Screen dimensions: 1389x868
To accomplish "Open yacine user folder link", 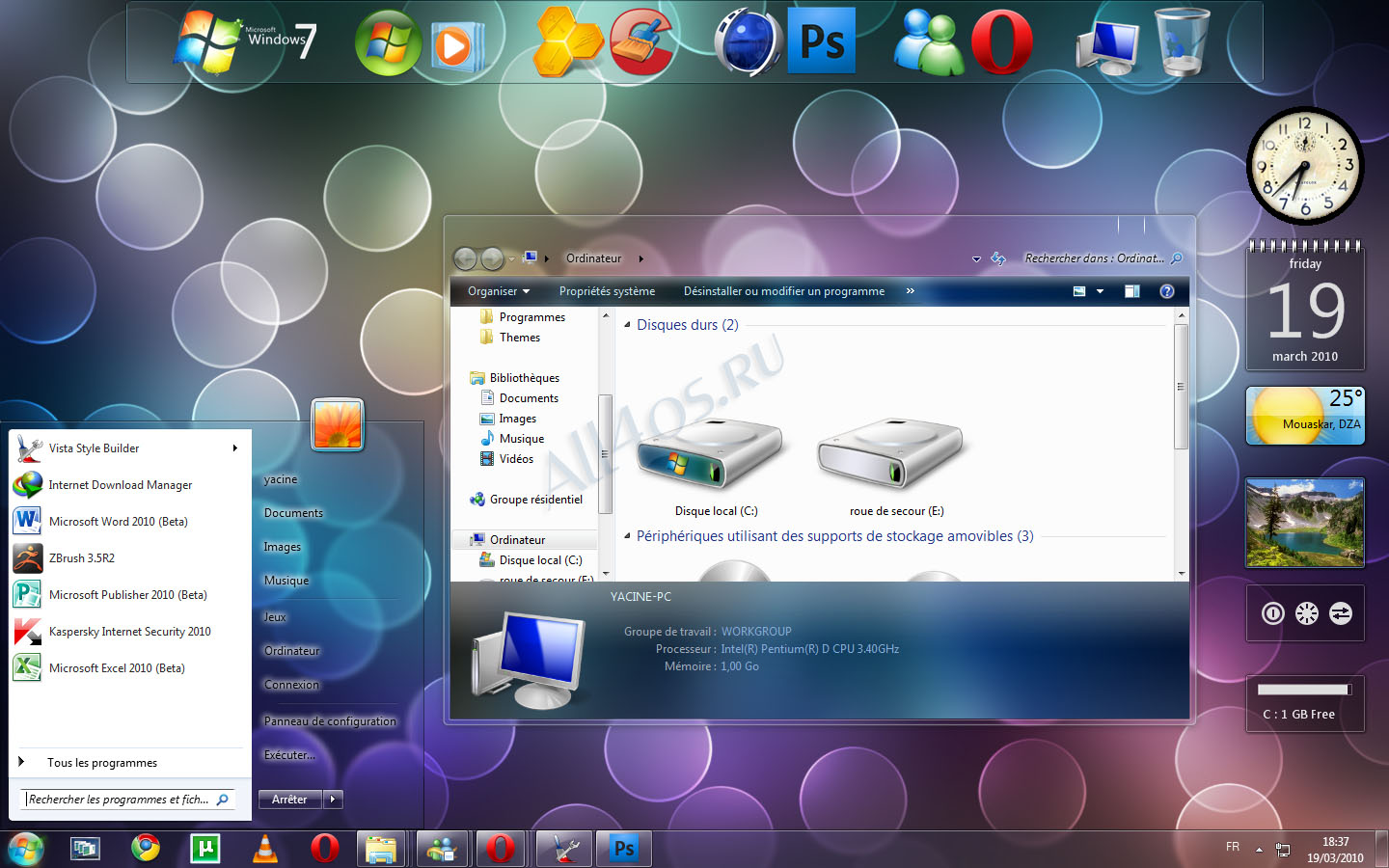I will tap(281, 479).
